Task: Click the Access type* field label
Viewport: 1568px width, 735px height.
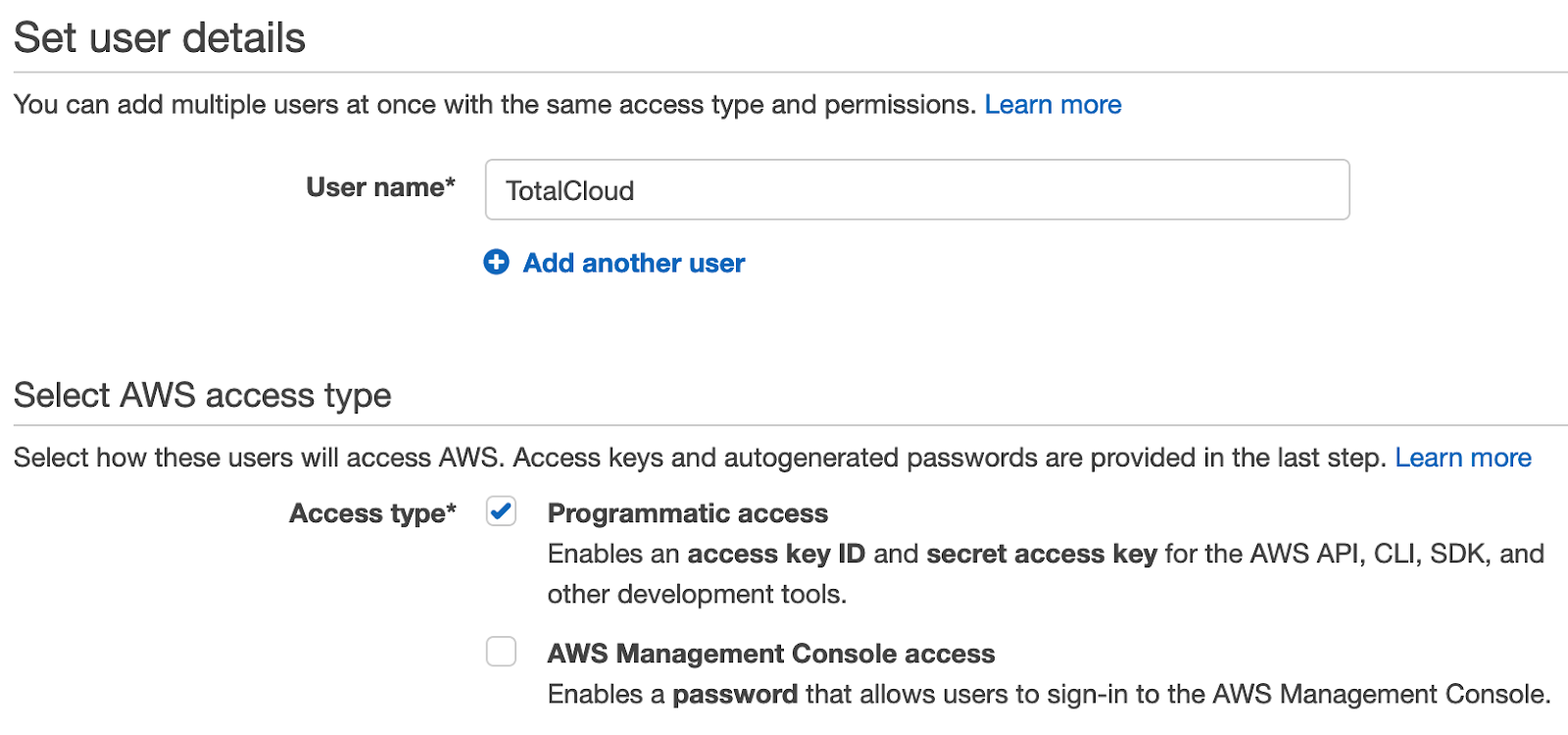Action: click(372, 514)
